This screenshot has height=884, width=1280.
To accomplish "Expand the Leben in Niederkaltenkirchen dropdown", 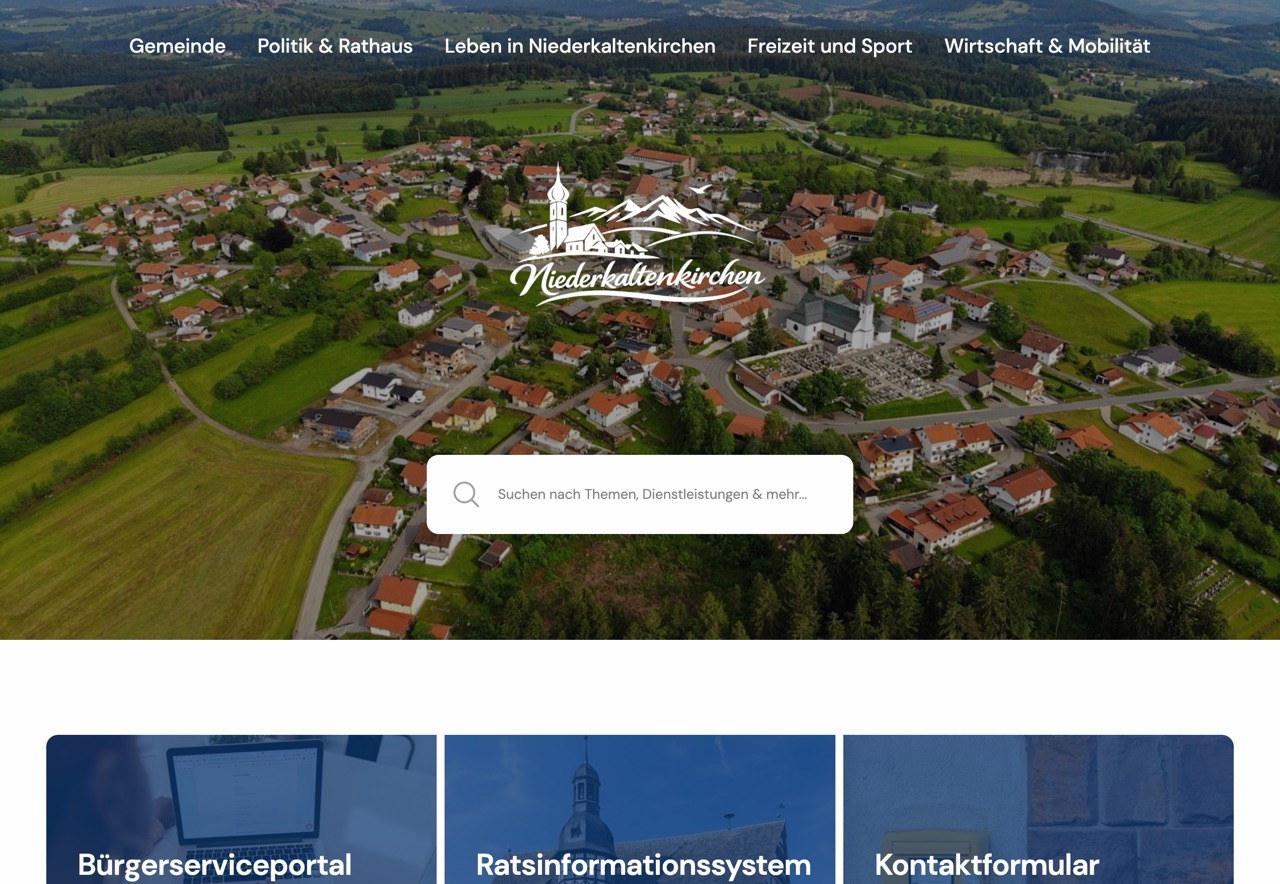I will pos(580,46).
